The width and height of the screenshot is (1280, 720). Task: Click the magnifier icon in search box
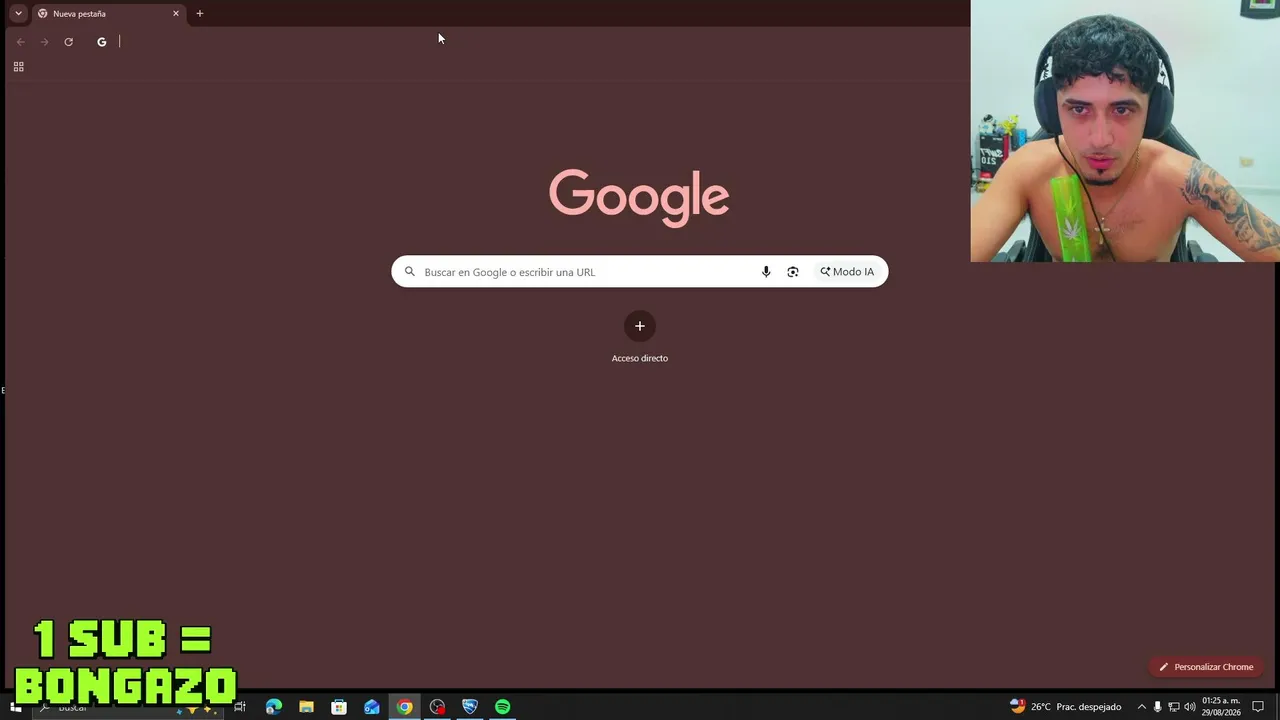(x=409, y=272)
